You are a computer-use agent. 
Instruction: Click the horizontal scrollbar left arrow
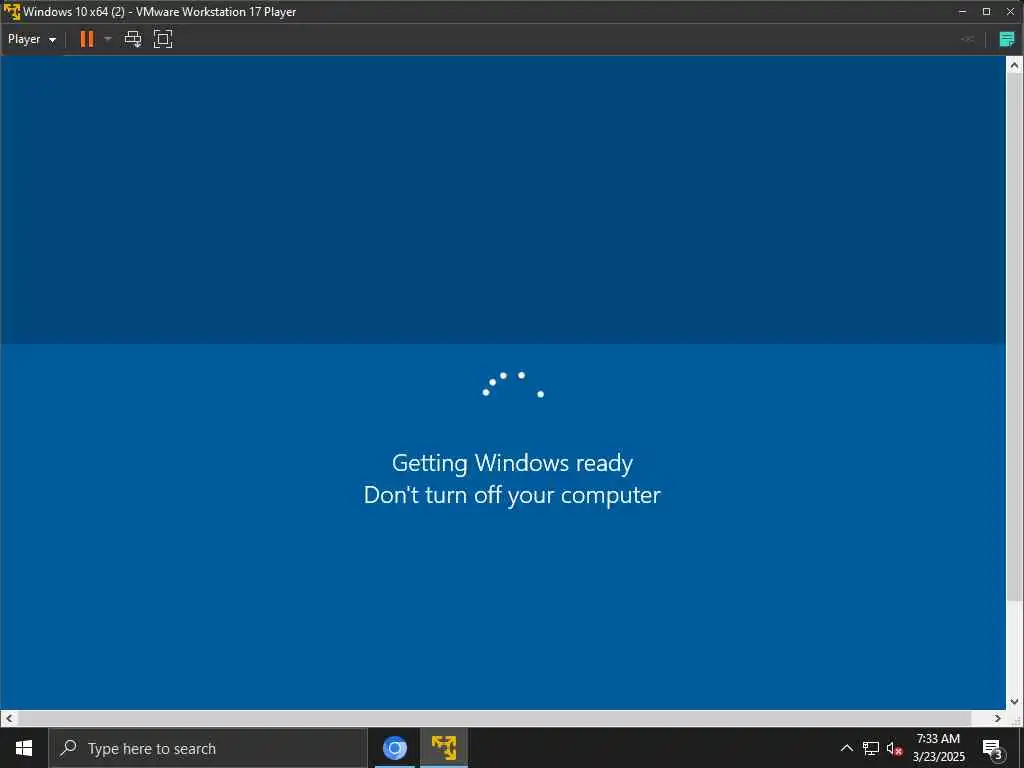pos(8,718)
